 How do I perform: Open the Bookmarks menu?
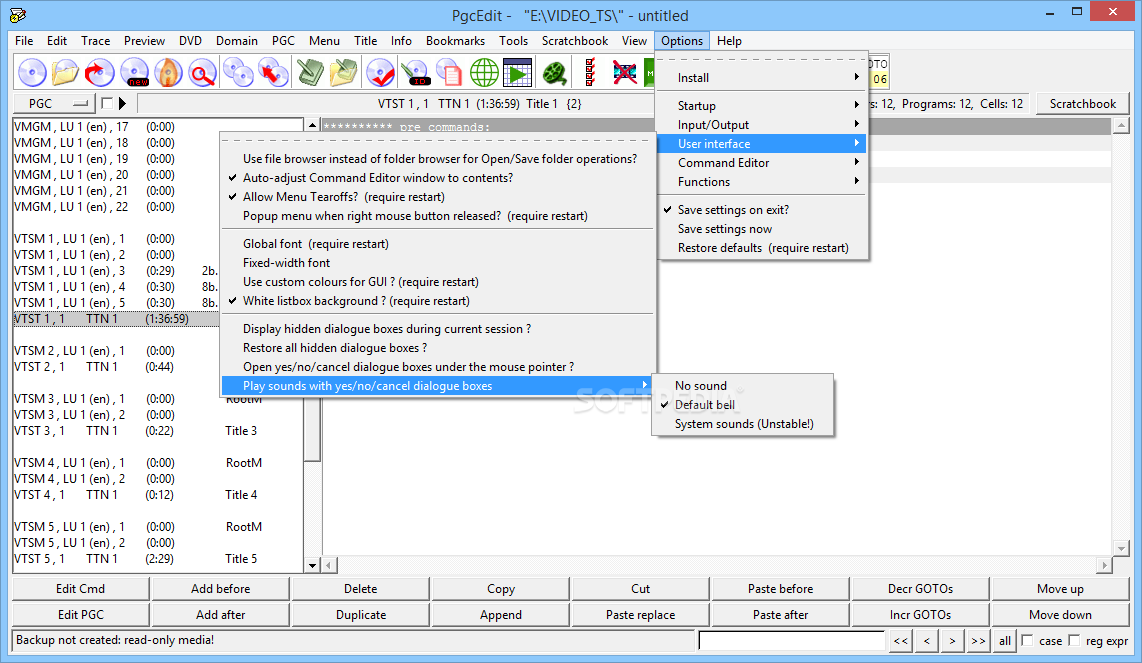455,41
